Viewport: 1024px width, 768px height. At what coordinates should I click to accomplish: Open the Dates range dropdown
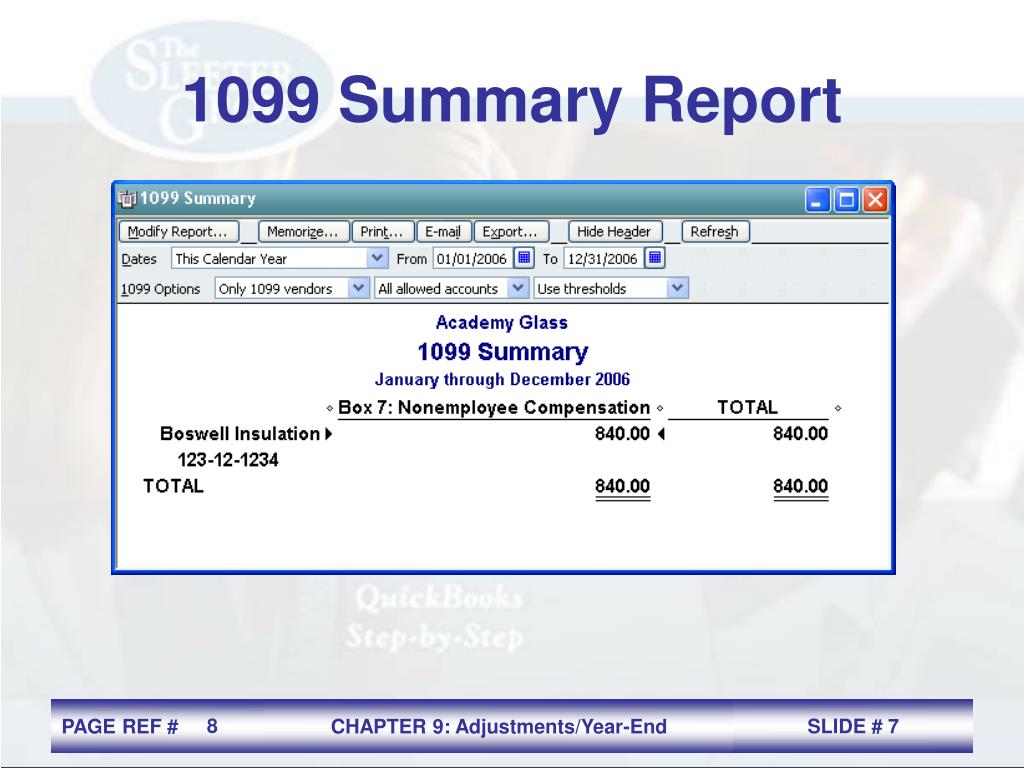click(377, 258)
